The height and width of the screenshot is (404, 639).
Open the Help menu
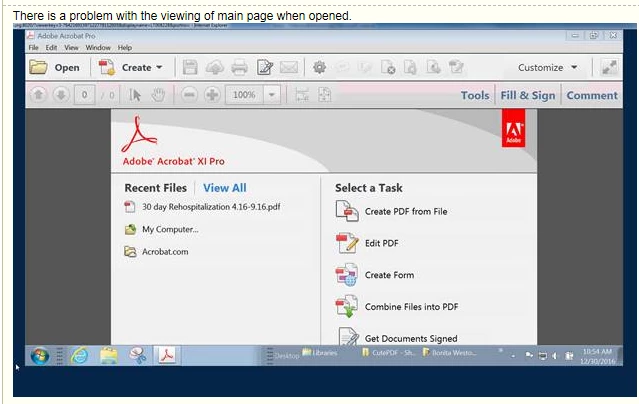point(125,48)
